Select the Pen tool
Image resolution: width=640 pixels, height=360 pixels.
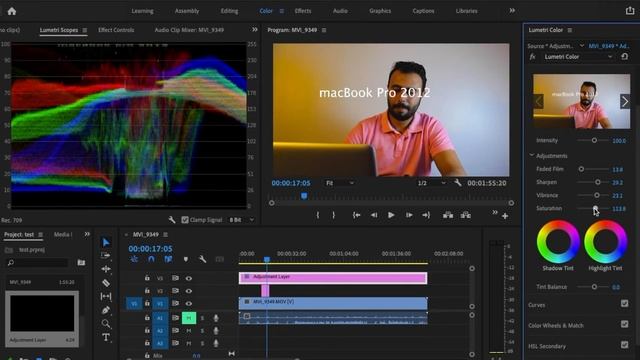click(x=106, y=310)
